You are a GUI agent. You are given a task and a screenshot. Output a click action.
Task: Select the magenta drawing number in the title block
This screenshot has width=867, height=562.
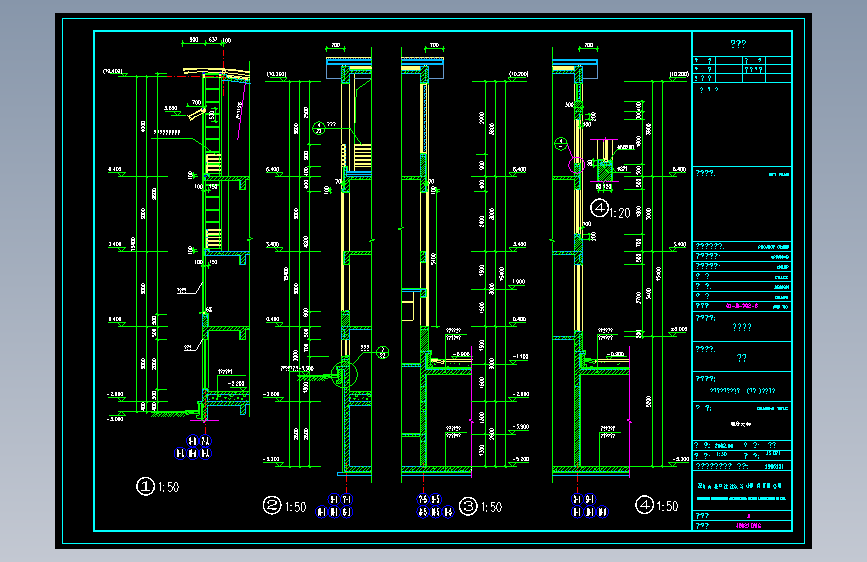coord(741,305)
